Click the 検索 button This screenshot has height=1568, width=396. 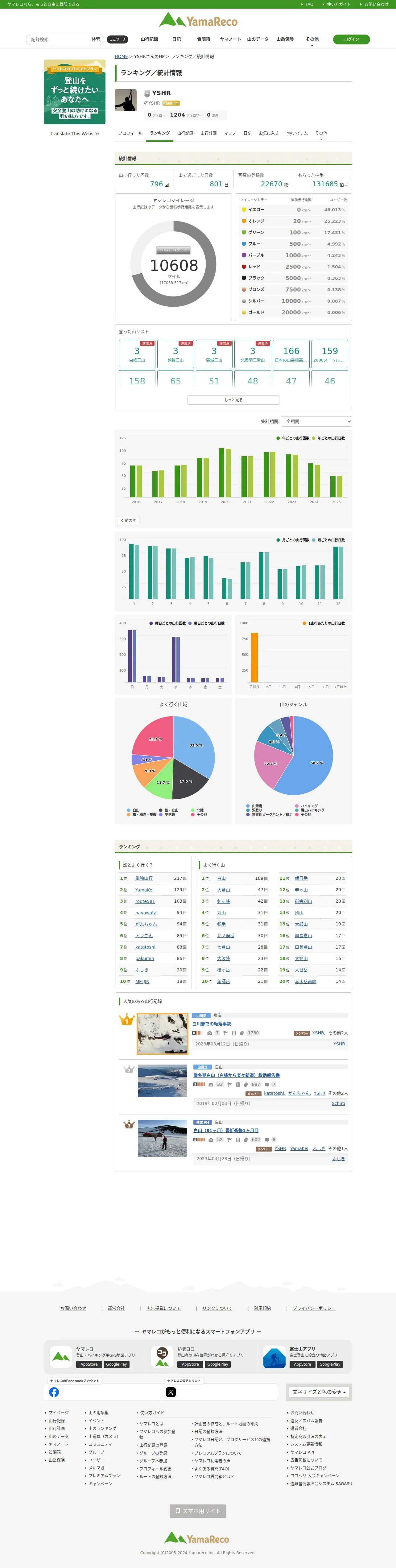point(96,39)
